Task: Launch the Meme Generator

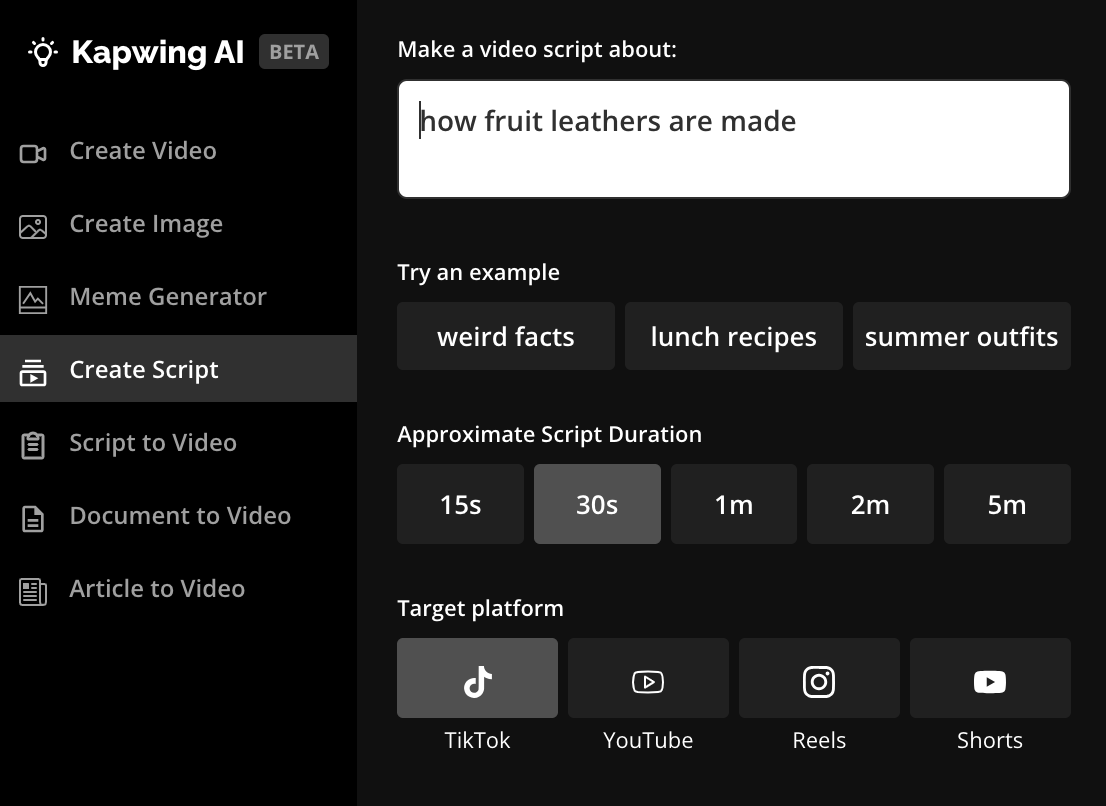Action: pyautogui.click(x=167, y=296)
